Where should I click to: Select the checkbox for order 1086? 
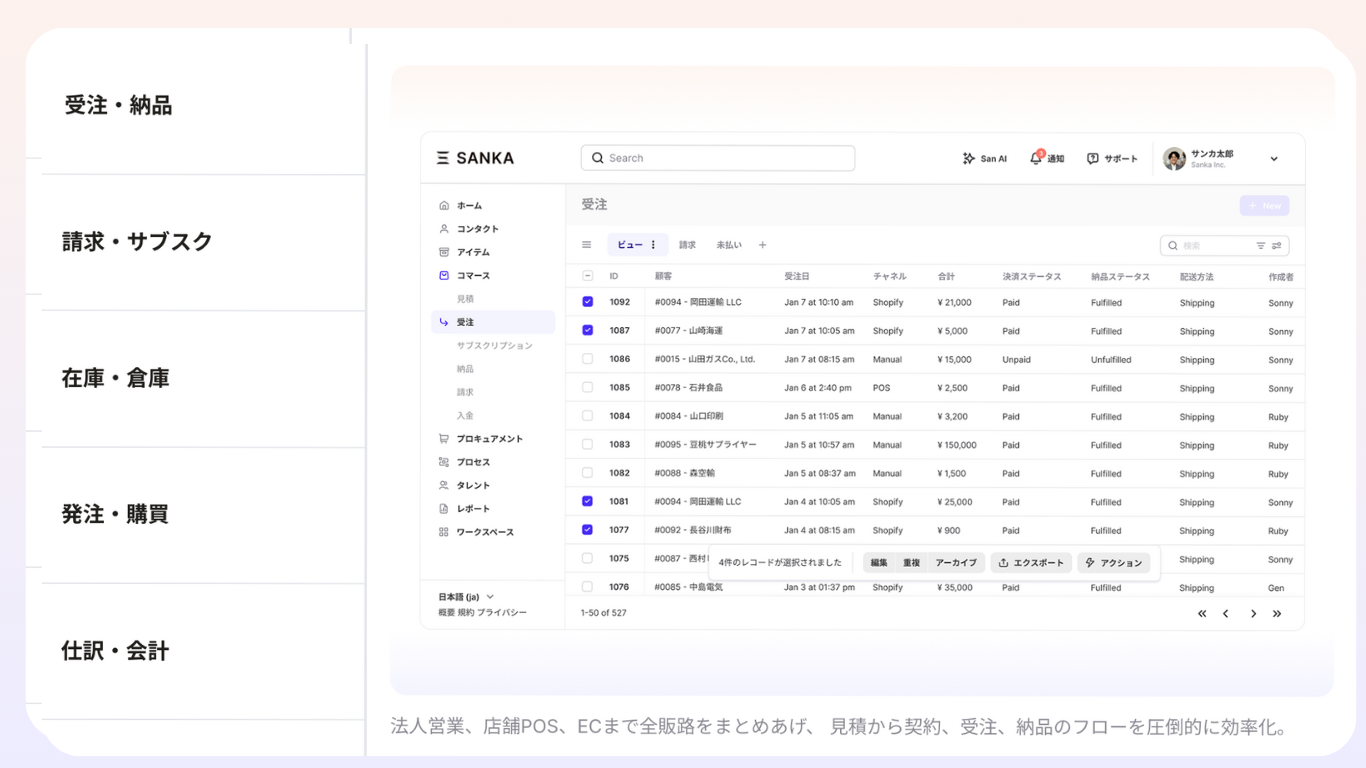pyautogui.click(x=587, y=359)
